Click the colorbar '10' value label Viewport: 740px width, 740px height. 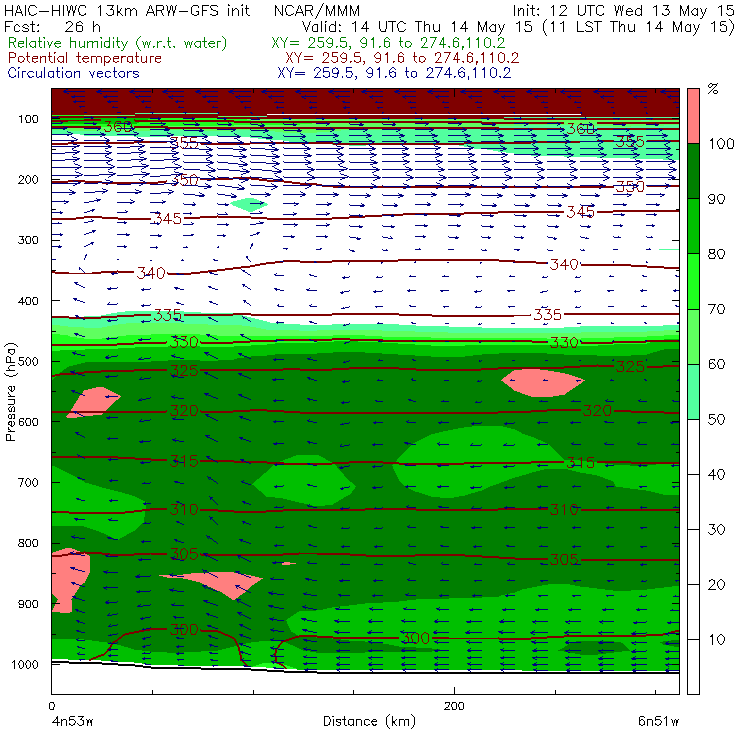pos(716,640)
